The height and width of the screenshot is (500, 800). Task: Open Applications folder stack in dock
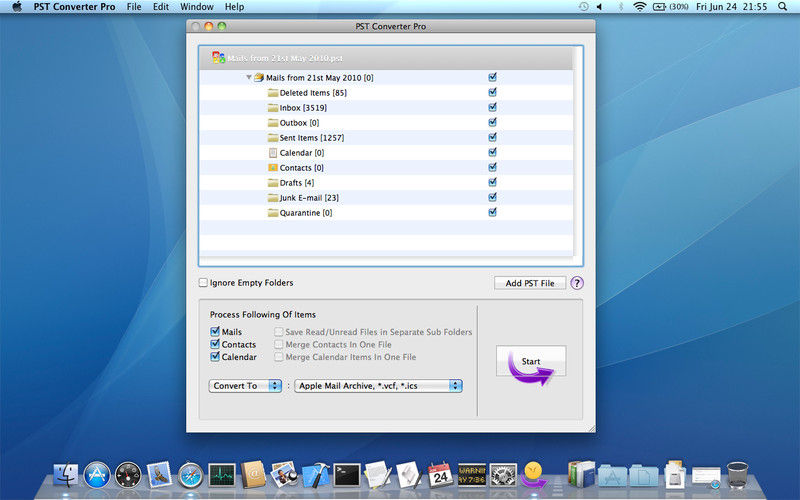[x=613, y=475]
